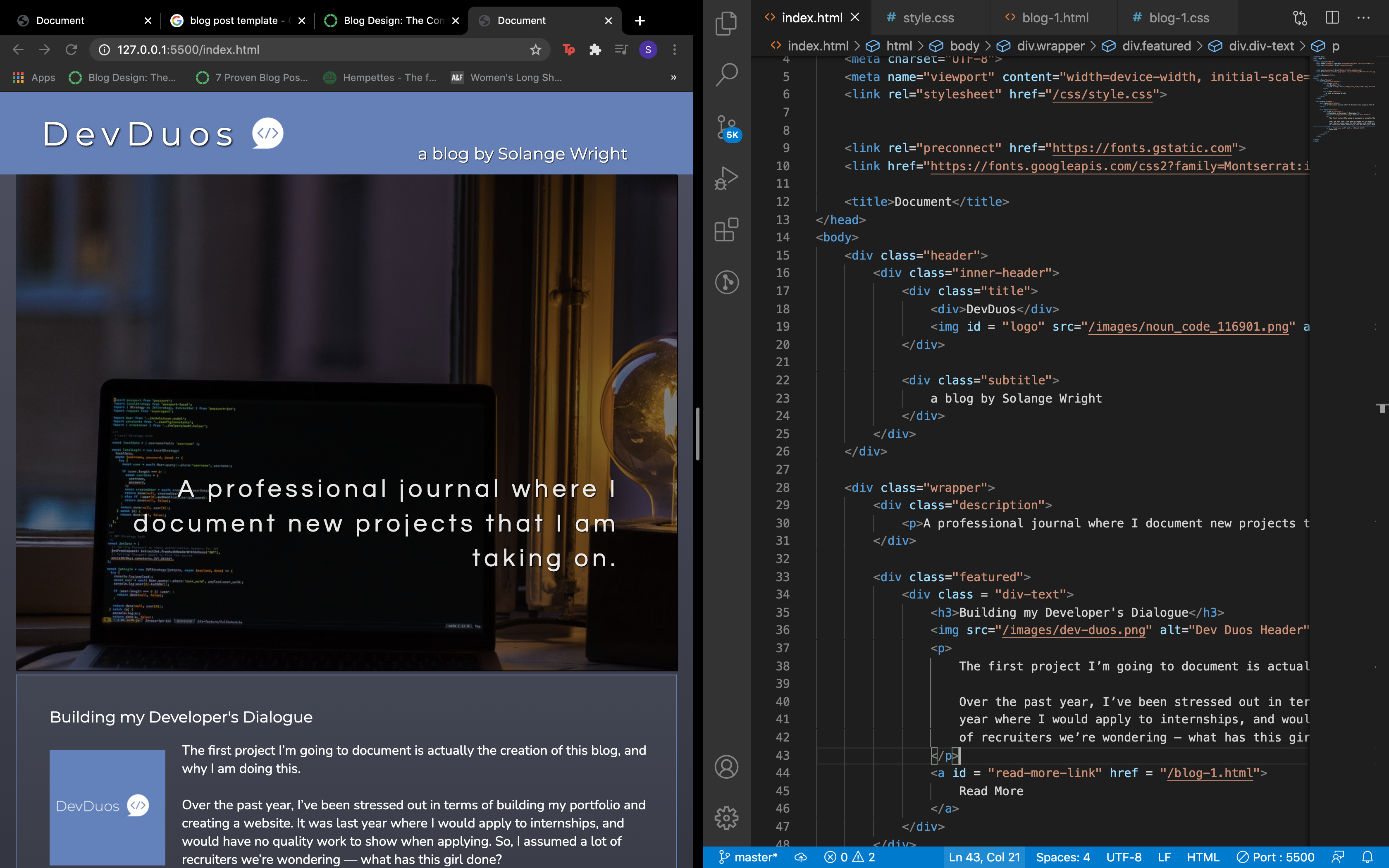Bookmark this page with the star icon
The height and width of the screenshot is (868, 1389).
tap(535, 50)
